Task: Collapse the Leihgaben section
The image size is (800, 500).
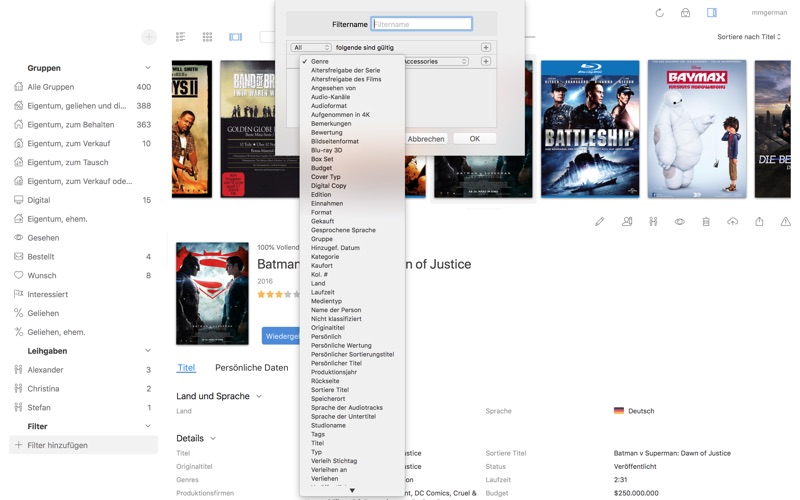Action: point(147,351)
